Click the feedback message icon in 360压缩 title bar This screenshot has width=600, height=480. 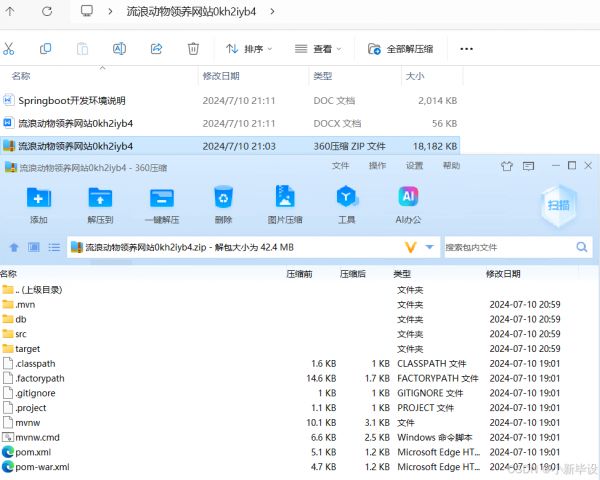click(528, 166)
